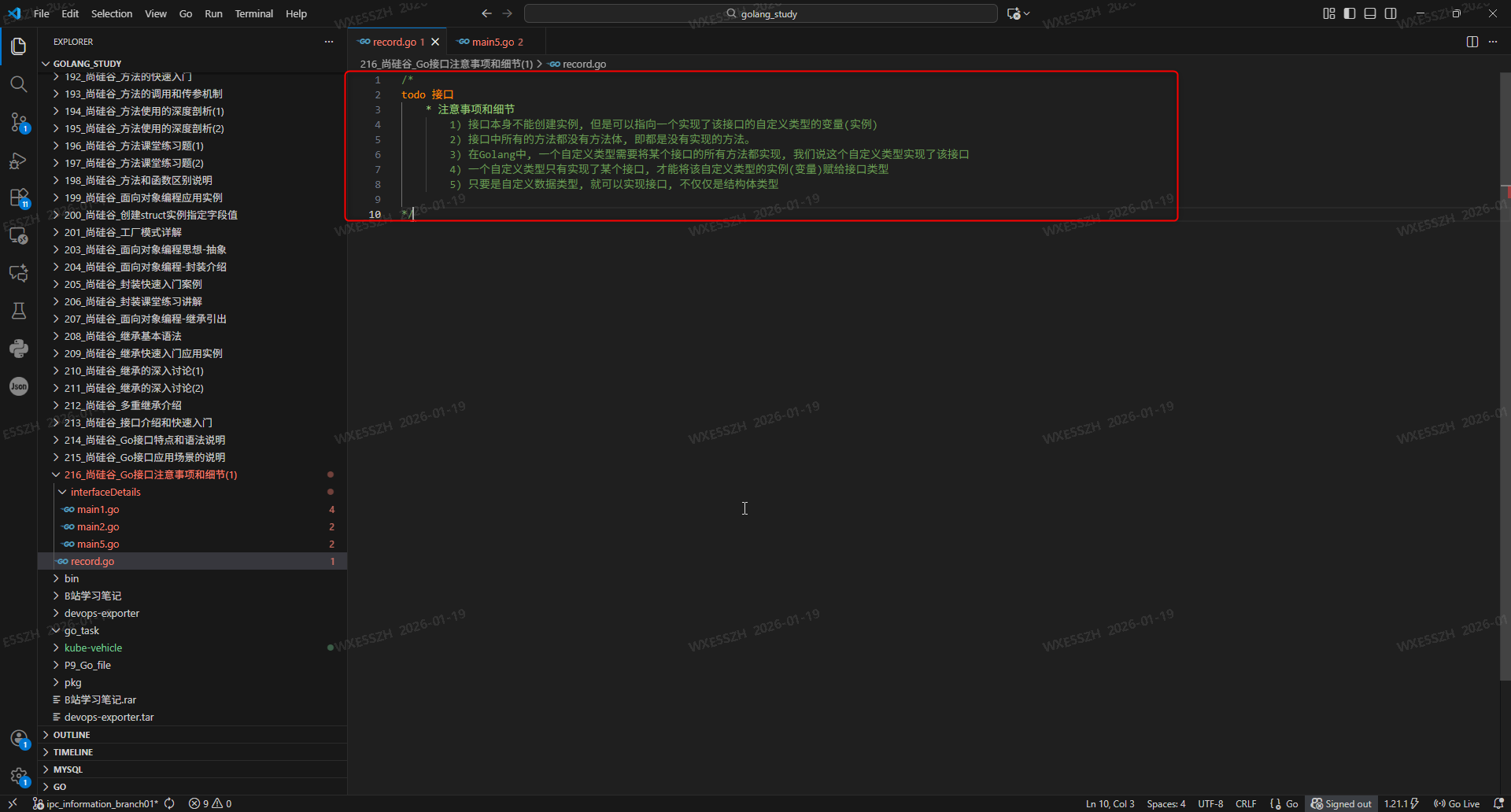Open the Search view in activity bar
This screenshot has height=812, width=1511.
(19, 84)
